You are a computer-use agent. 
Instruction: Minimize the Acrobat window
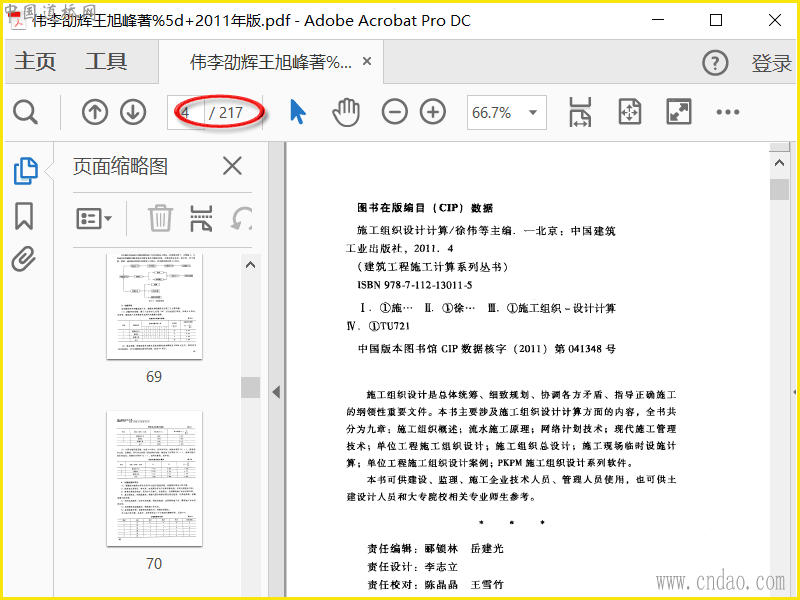point(658,20)
